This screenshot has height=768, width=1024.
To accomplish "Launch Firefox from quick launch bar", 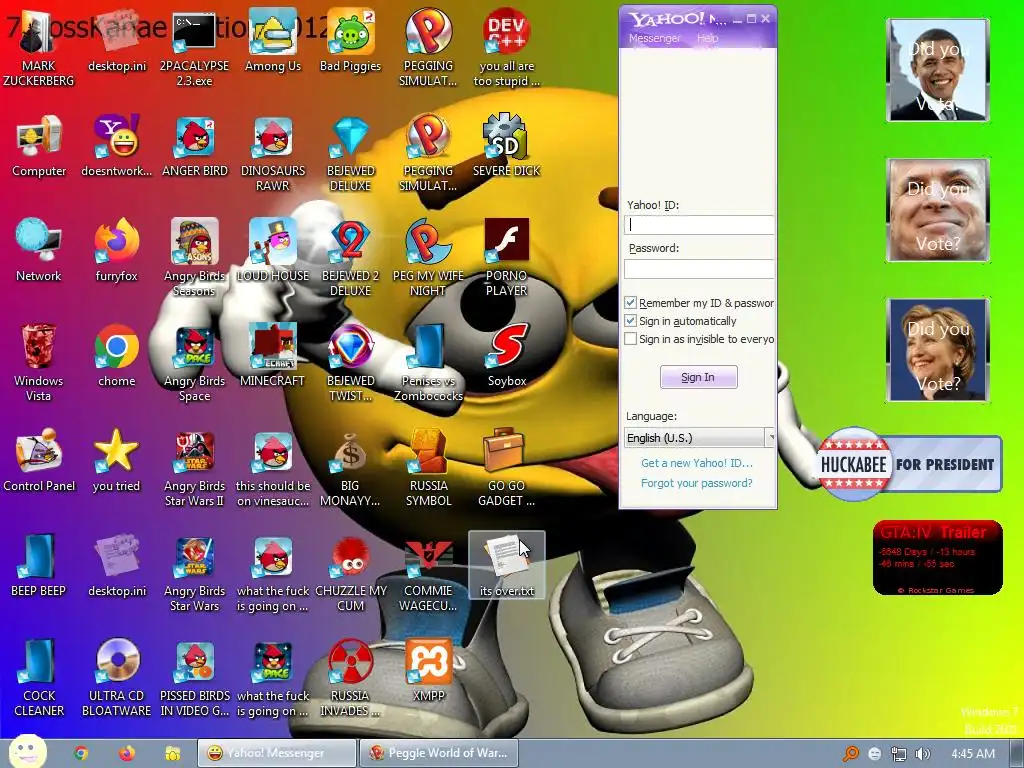I will pyautogui.click(x=127, y=753).
